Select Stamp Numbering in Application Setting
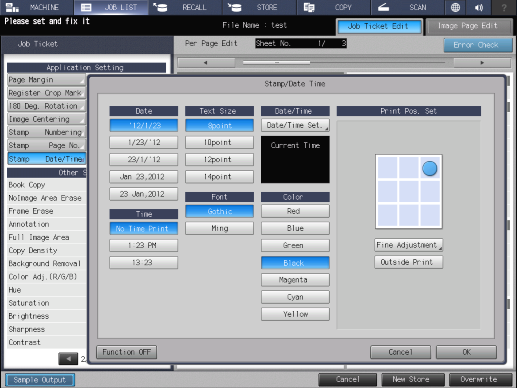This screenshot has height=388, width=517. pos(46,132)
